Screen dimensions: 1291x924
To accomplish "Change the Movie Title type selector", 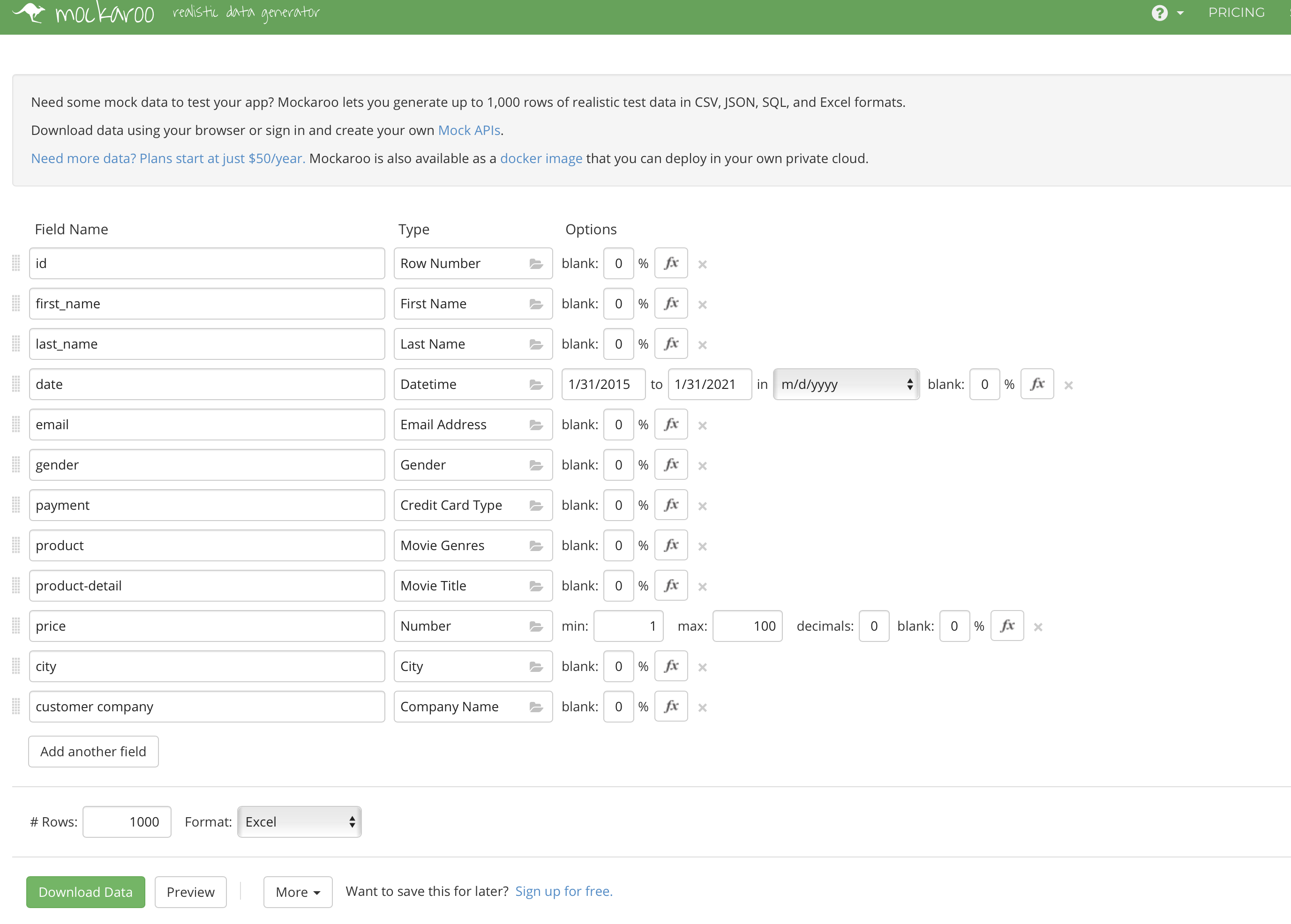I will pos(473,586).
